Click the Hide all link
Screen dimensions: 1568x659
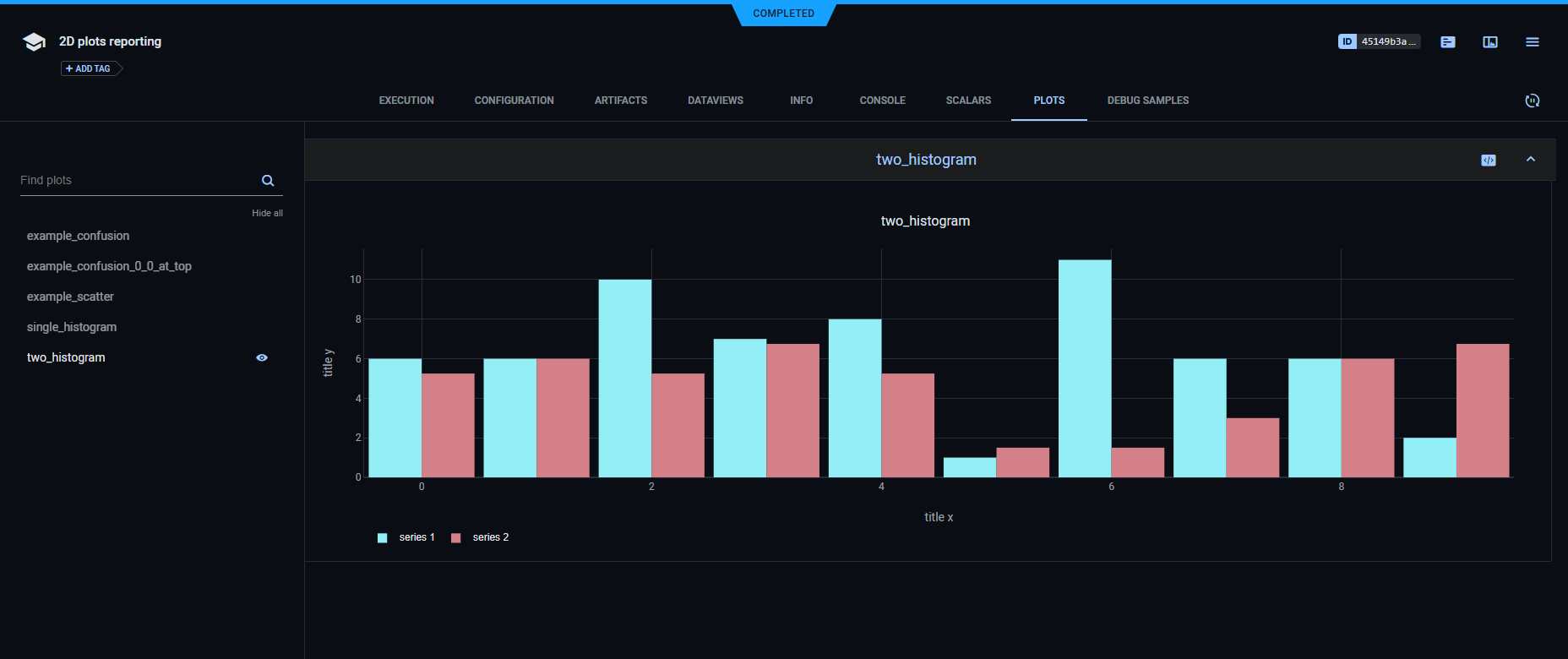tap(267, 213)
